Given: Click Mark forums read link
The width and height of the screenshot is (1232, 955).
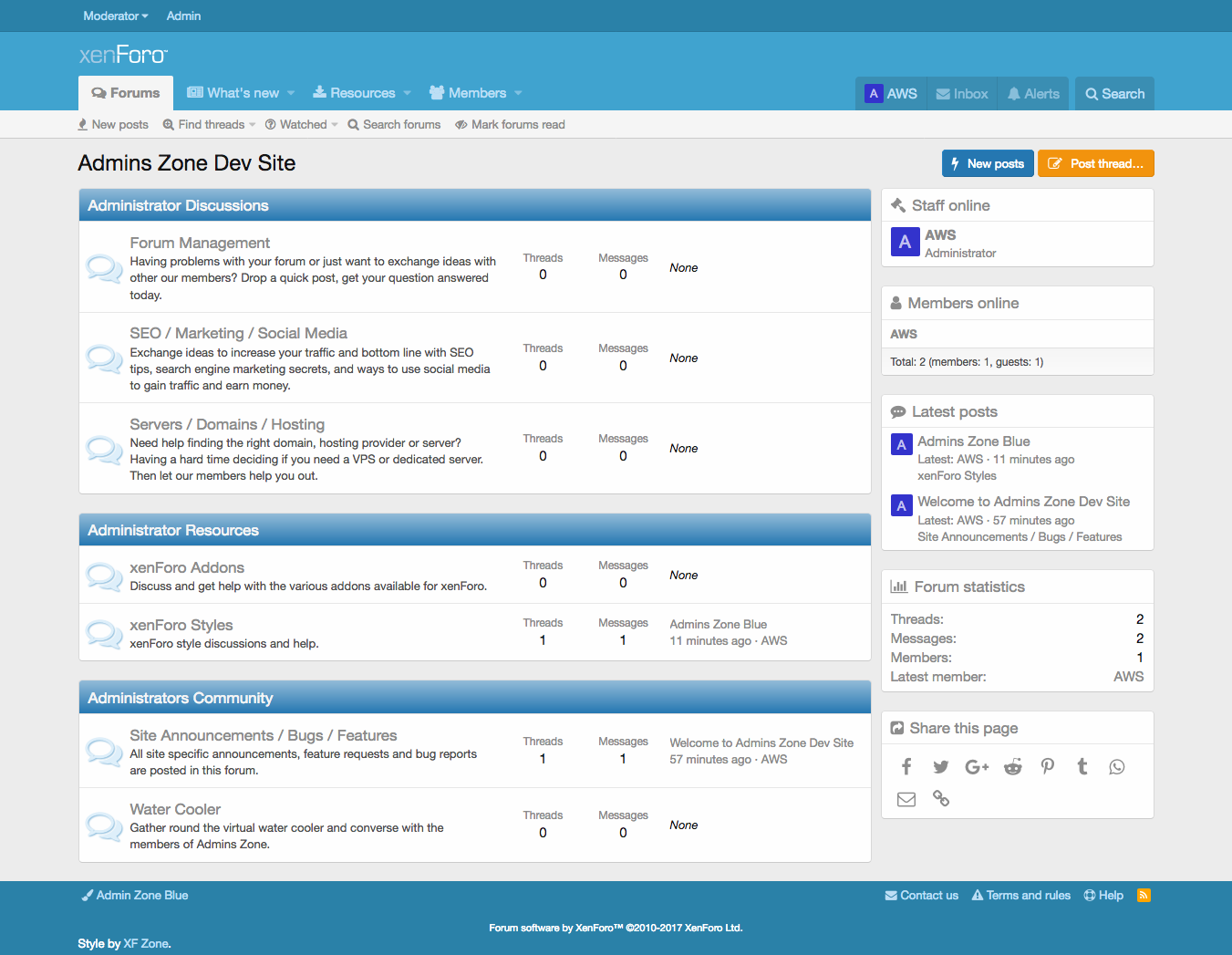Looking at the screenshot, I should tap(510, 125).
